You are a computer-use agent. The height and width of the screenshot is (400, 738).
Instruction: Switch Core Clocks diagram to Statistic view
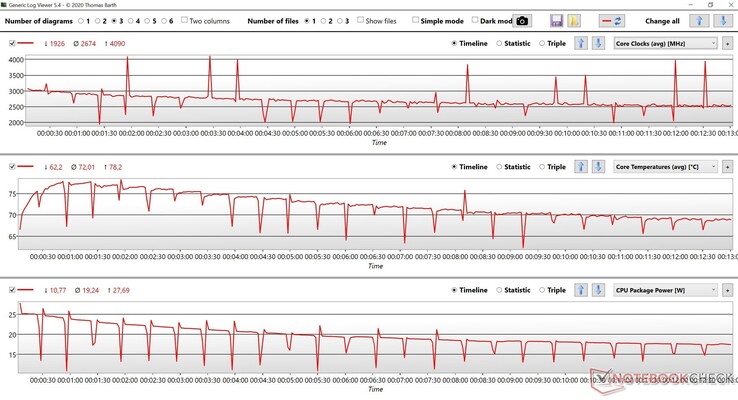500,43
